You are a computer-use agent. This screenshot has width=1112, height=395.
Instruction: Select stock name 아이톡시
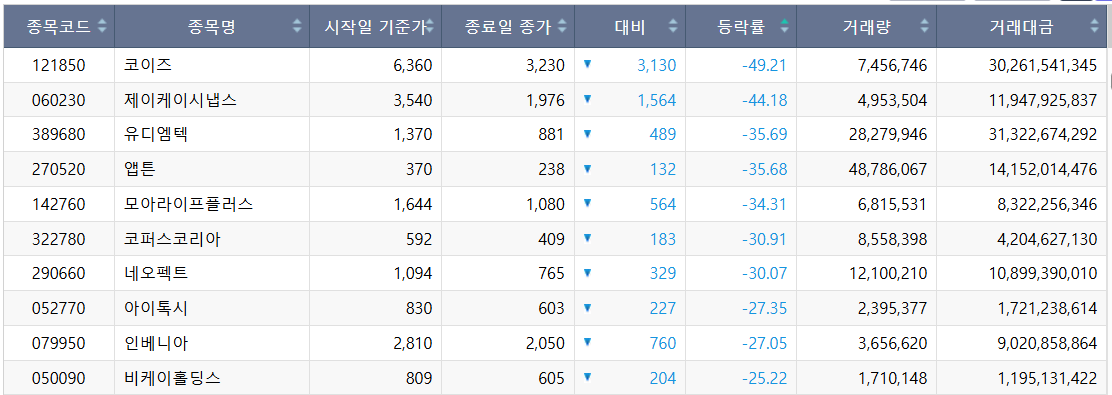tap(156, 308)
